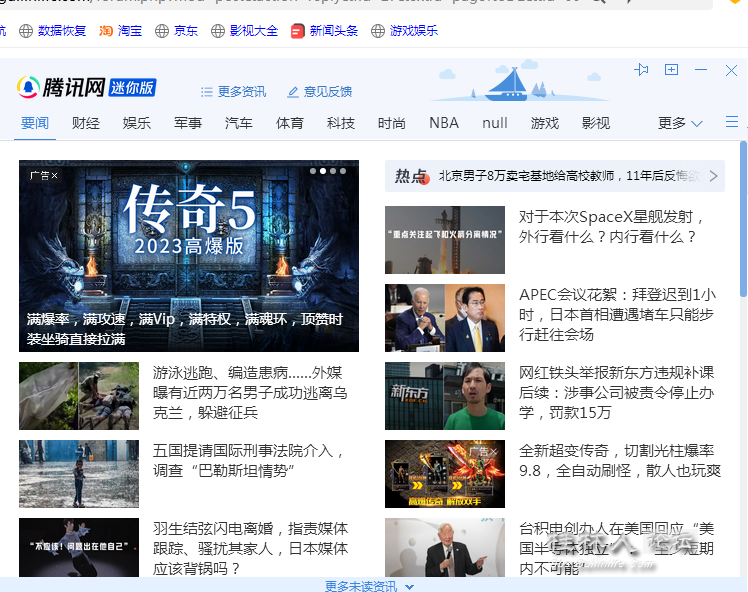Switch to the 体育 tab
The width and height of the screenshot is (748, 592).
pyautogui.click(x=290, y=123)
